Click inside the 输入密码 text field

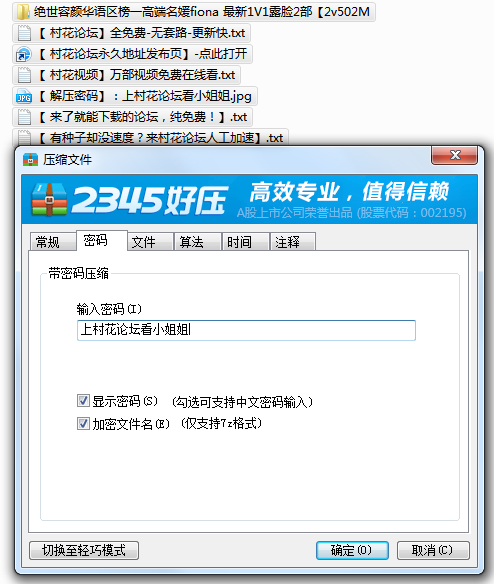pos(246,330)
